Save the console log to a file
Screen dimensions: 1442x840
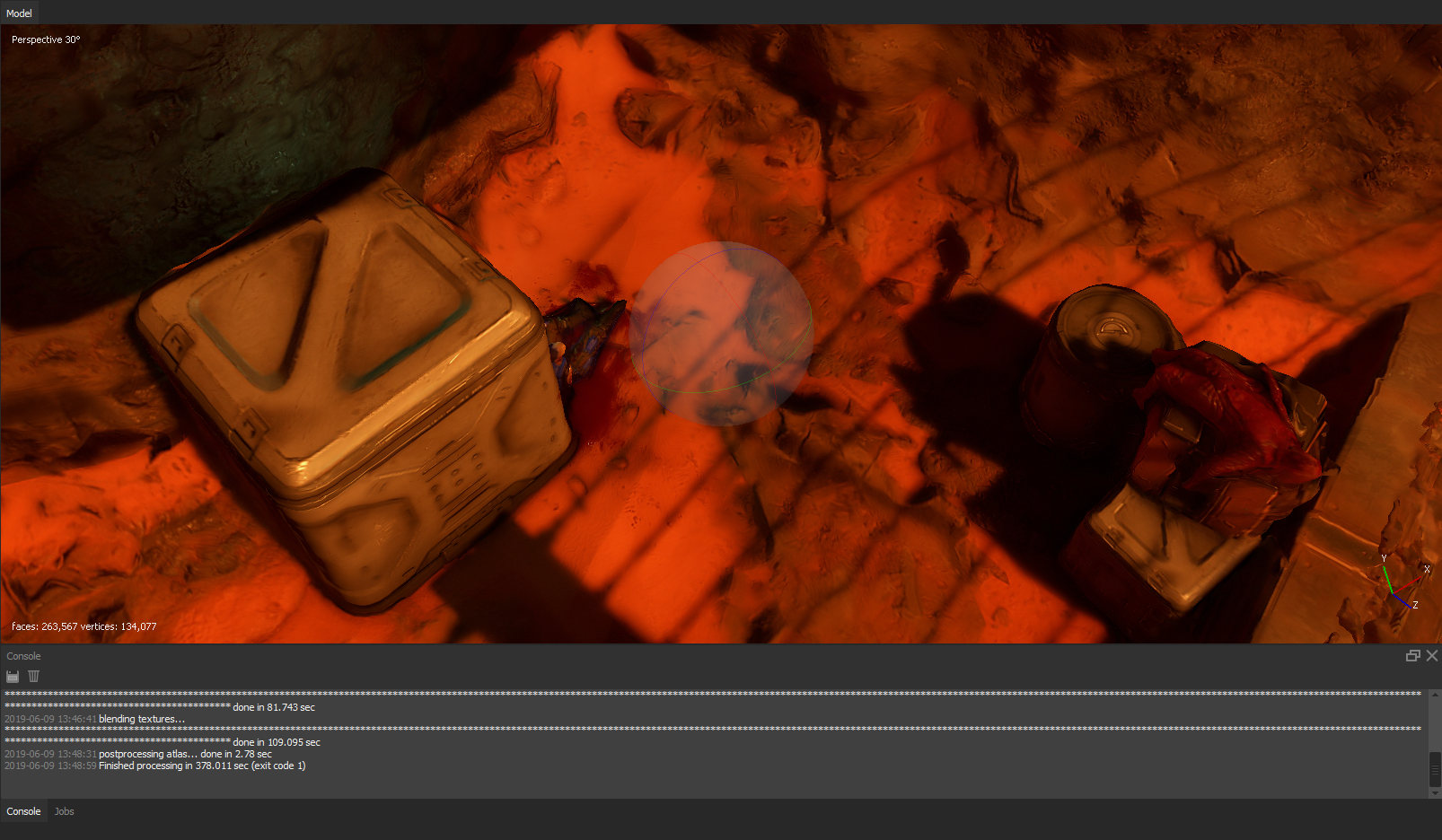pyautogui.click(x=12, y=676)
